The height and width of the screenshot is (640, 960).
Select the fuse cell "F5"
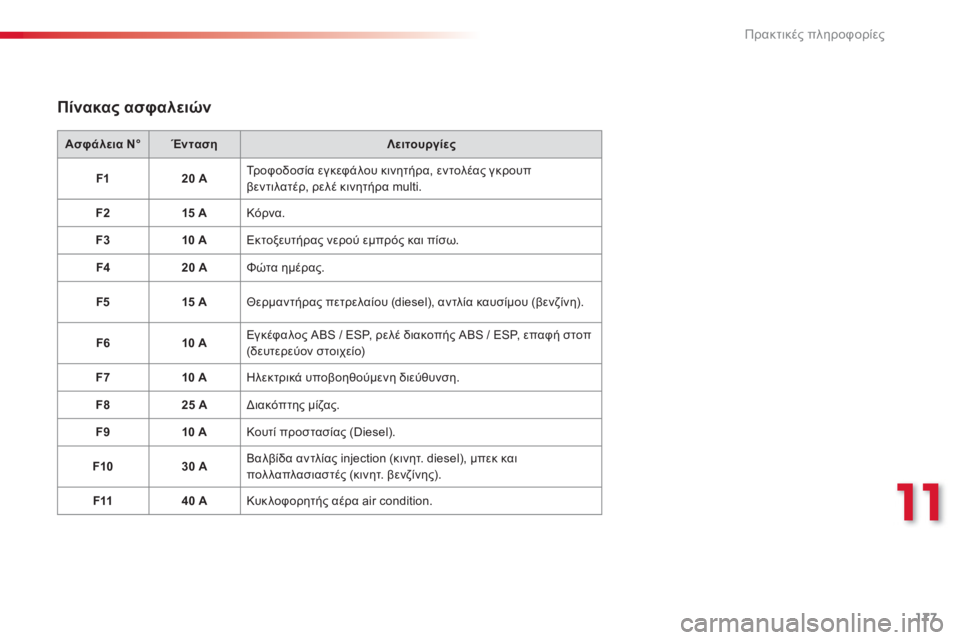[103, 302]
